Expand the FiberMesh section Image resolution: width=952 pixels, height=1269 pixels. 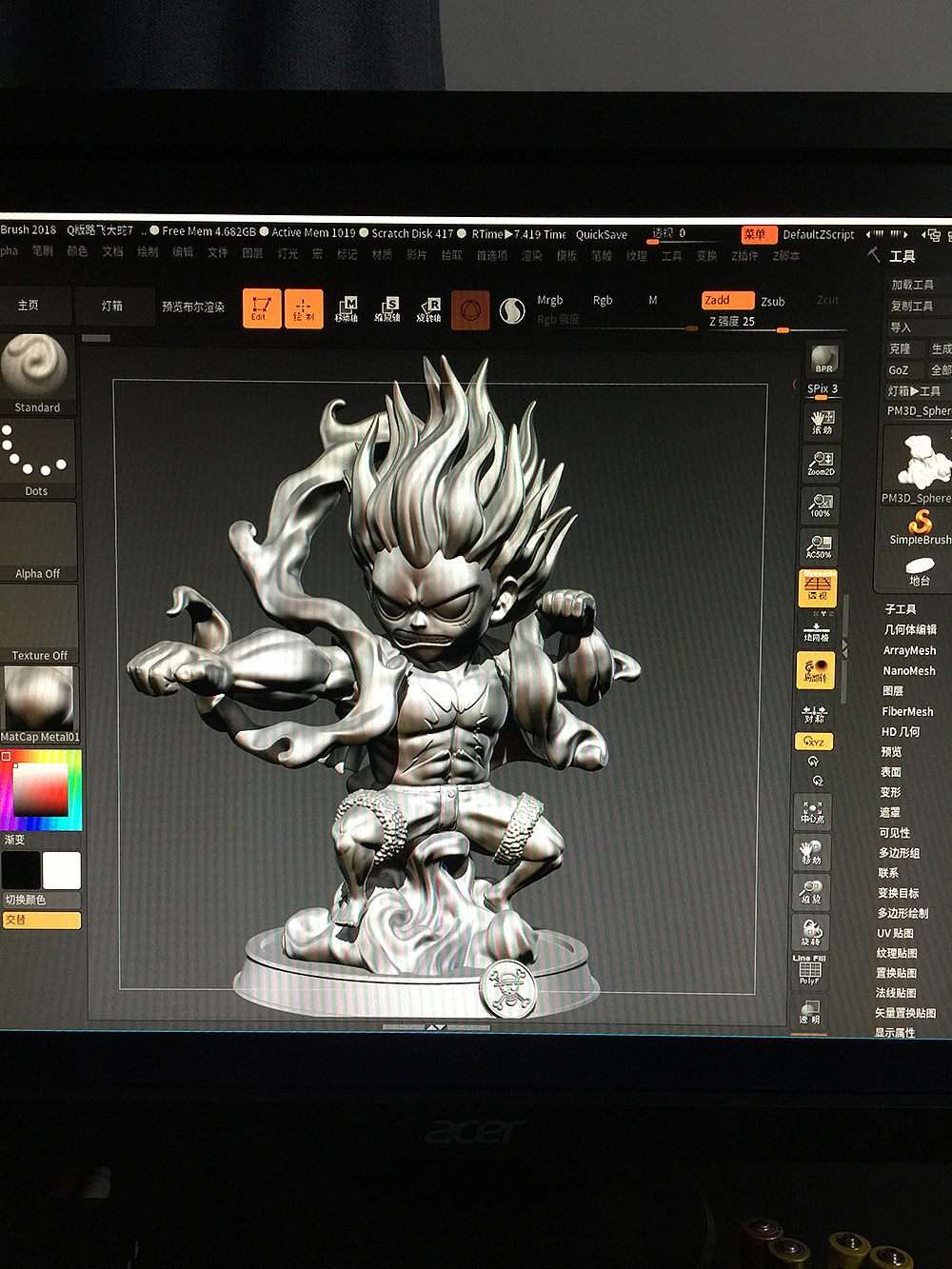(907, 711)
